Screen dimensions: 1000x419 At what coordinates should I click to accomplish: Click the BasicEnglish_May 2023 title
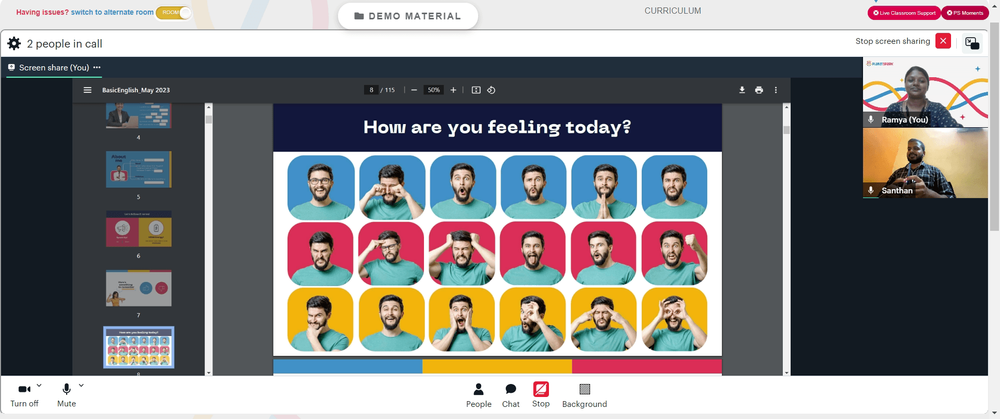pyautogui.click(x=136, y=90)
